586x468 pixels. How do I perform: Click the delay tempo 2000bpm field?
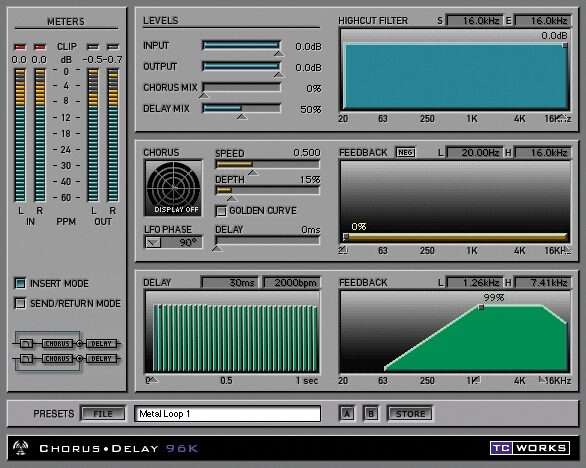click(292, 282)
